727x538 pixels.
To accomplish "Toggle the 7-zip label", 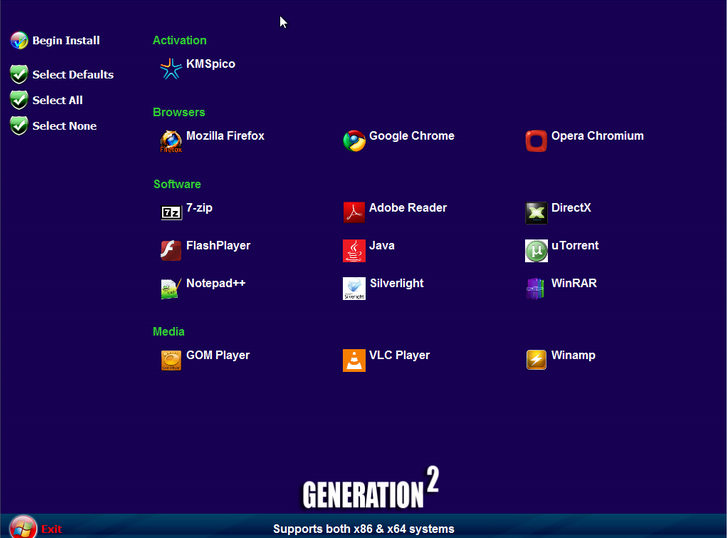I will click(199, 208).
